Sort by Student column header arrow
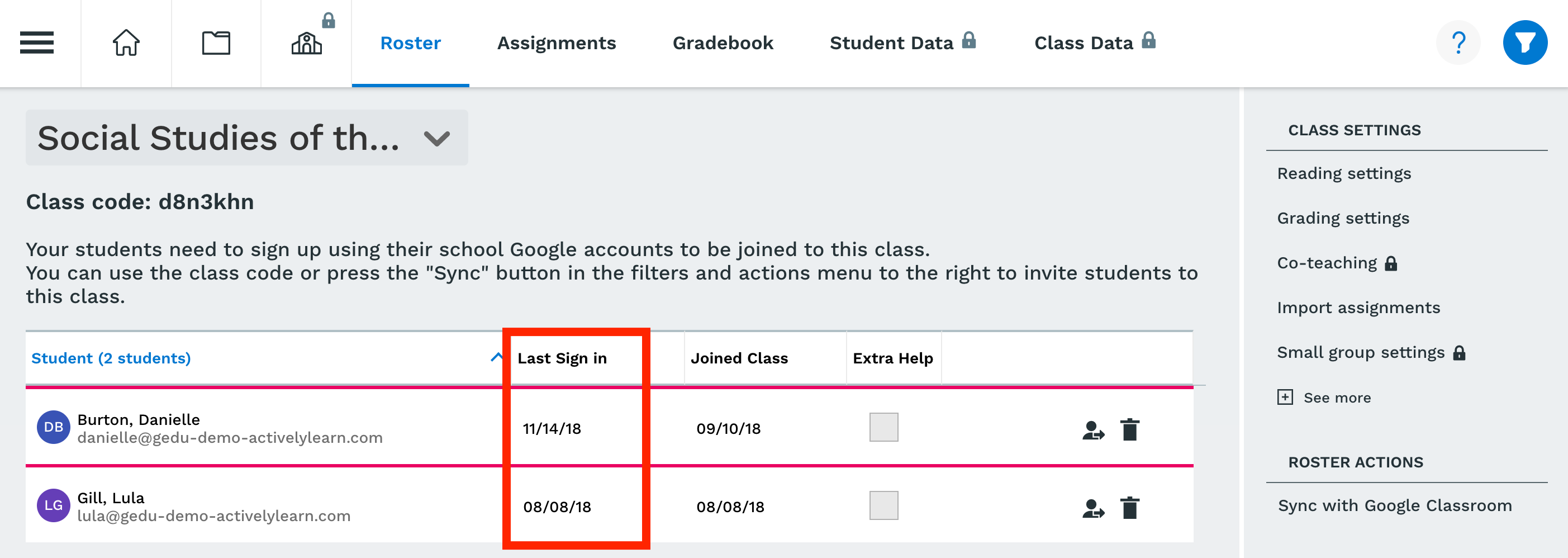This screenshot has width=1568, height=558. 496,357
